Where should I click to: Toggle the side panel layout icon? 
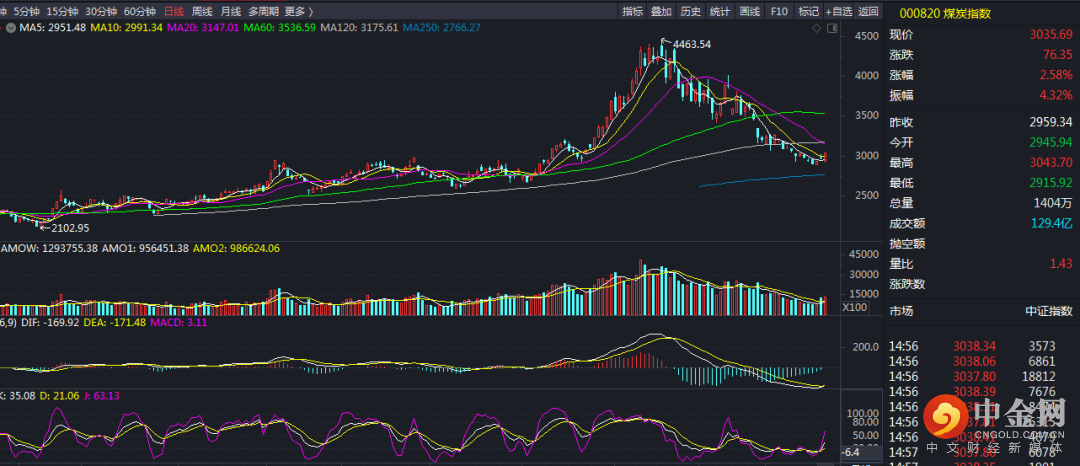(x=831, y=29)
